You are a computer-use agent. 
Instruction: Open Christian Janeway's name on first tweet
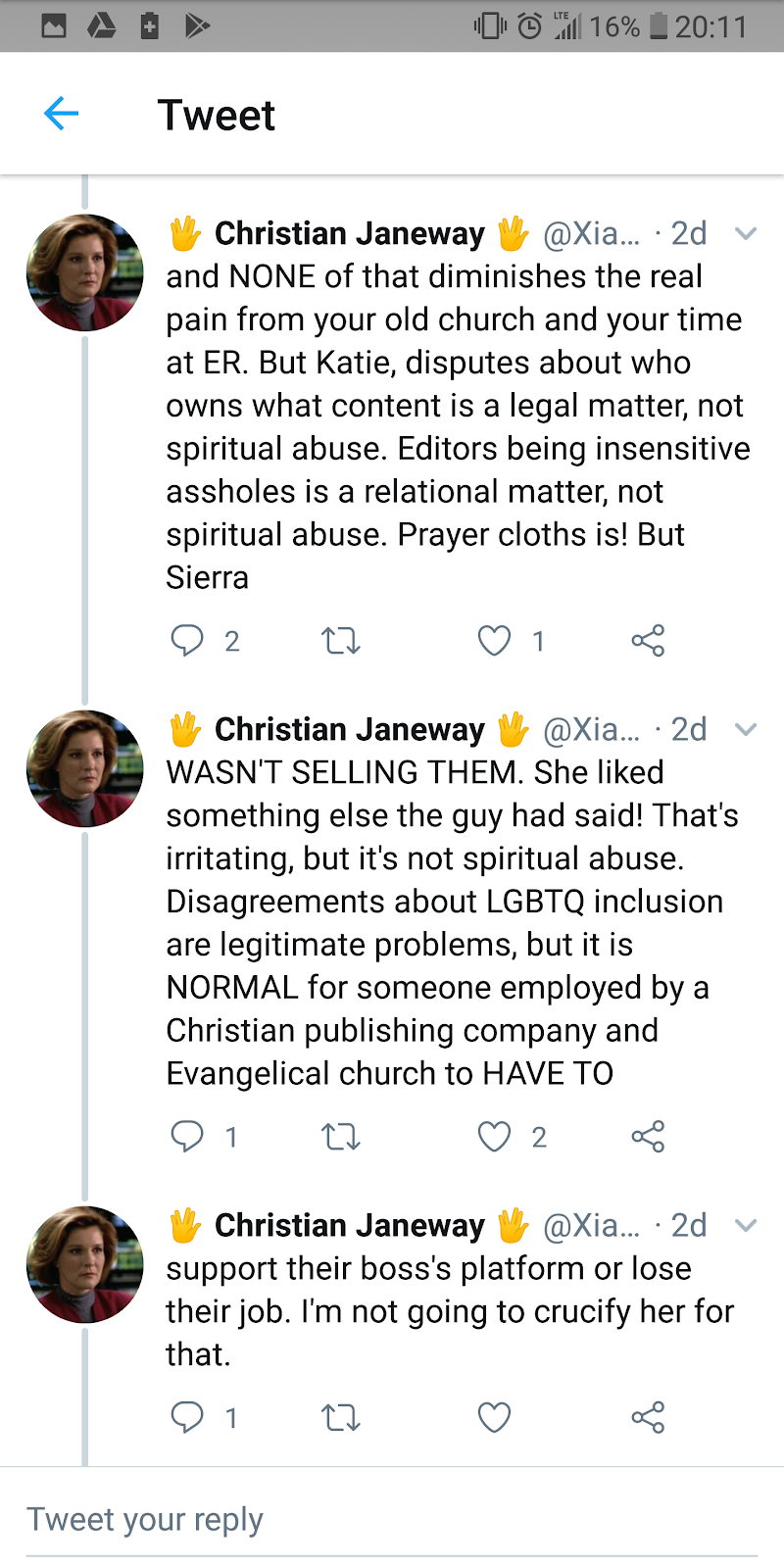[x=349, y=233]
